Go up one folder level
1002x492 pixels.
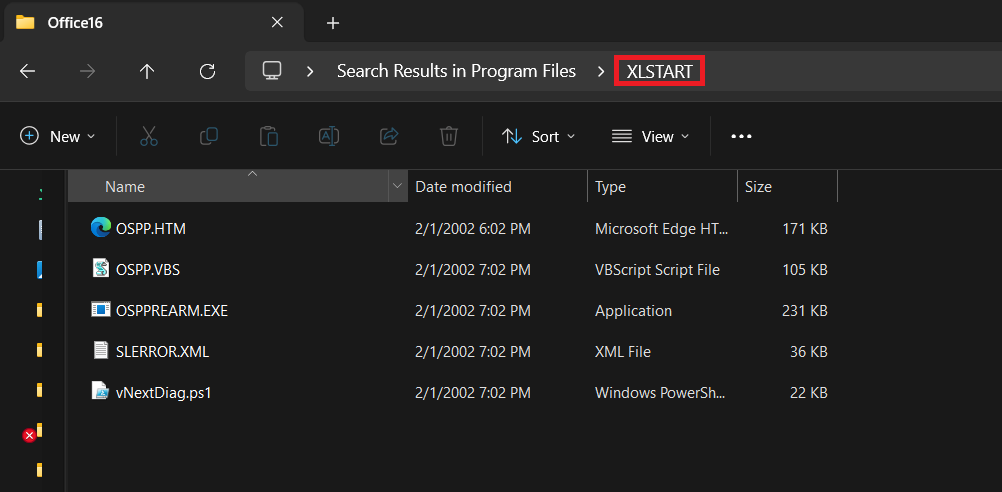point(147,71)
